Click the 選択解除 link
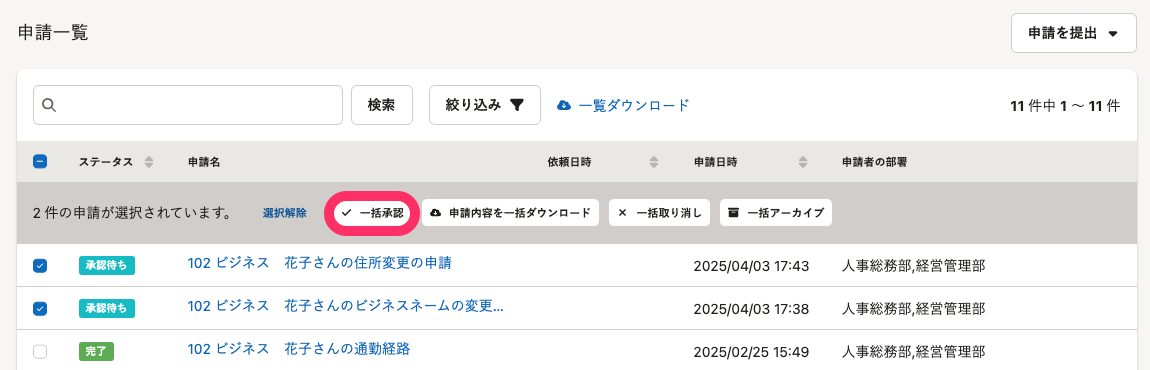 (285, 213)
